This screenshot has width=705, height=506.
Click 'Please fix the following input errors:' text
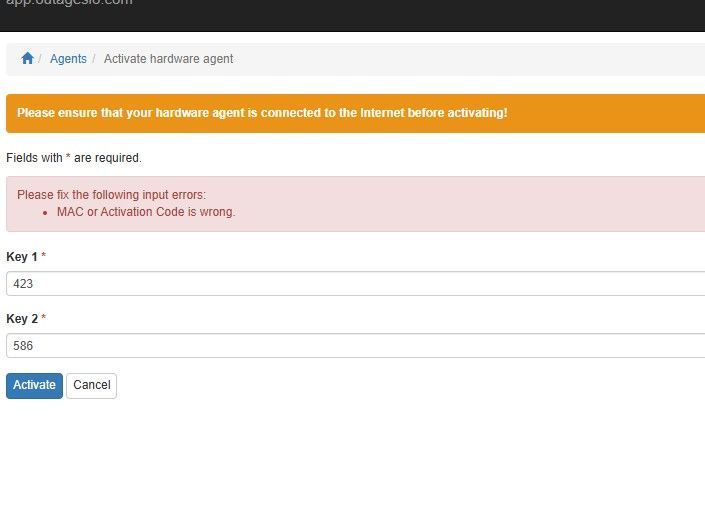point(112,195)
